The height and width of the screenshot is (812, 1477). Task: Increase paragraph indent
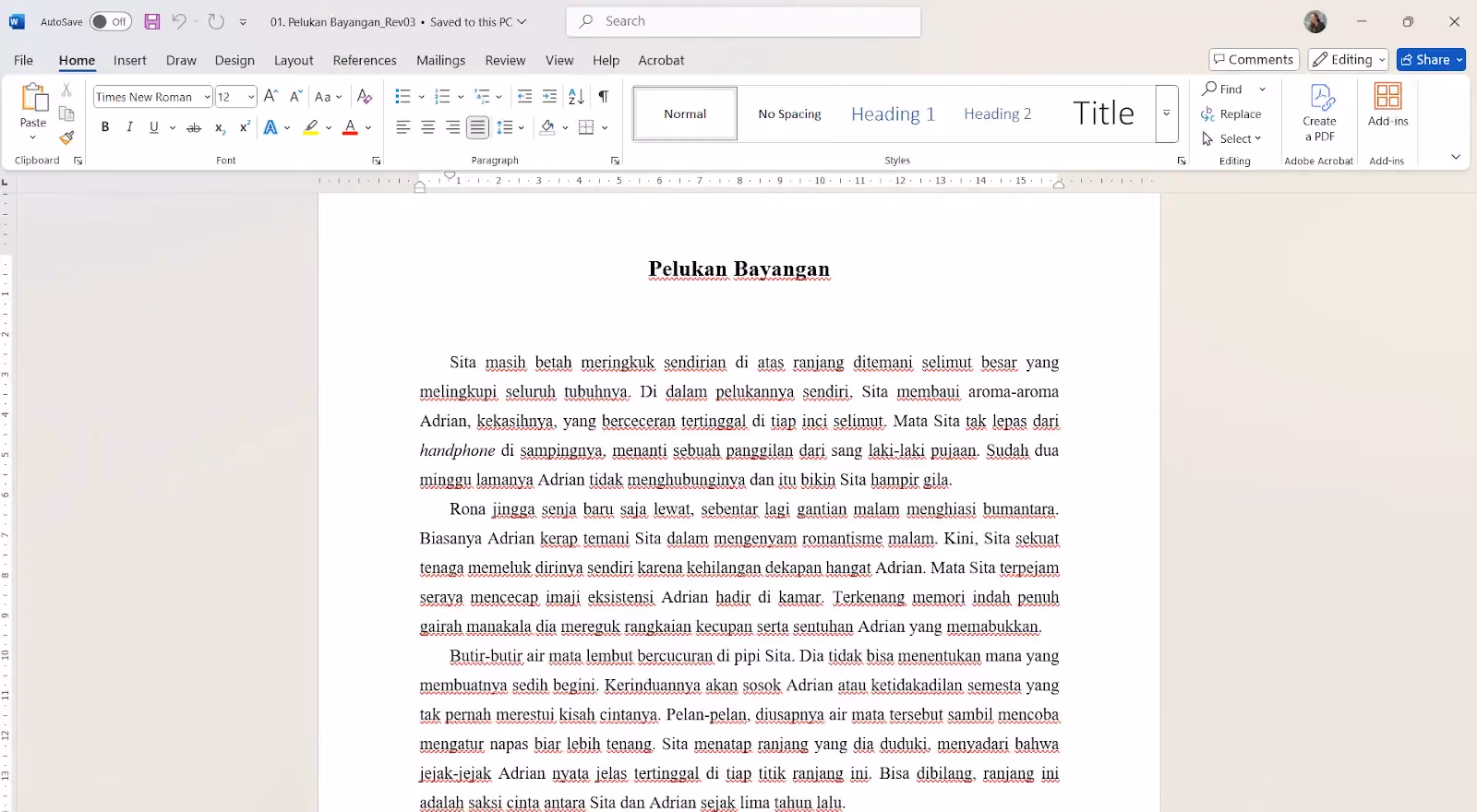click(x=549, y=97)
